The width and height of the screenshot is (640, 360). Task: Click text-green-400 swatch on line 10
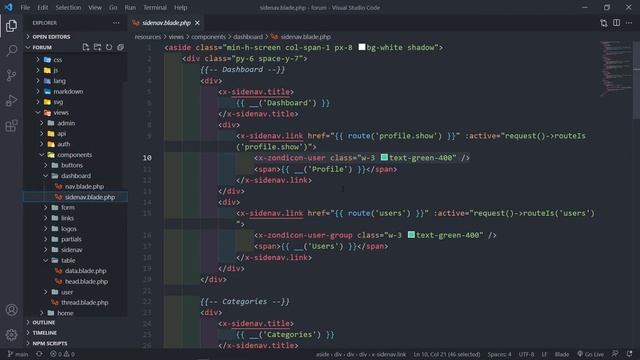(384, 157)
